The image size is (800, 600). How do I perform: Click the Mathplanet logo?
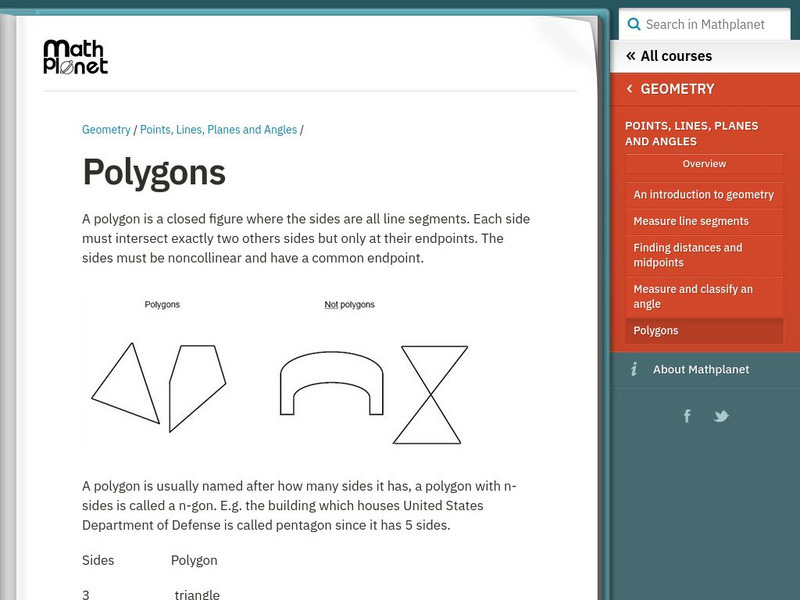coord(76,57)
